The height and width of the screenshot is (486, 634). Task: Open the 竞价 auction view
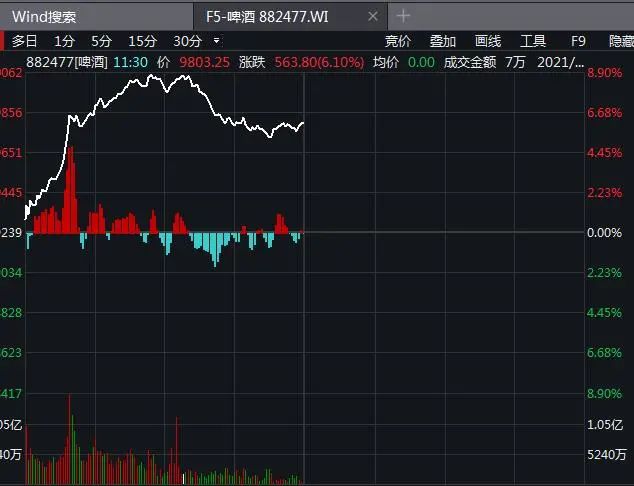coord(398,40)
